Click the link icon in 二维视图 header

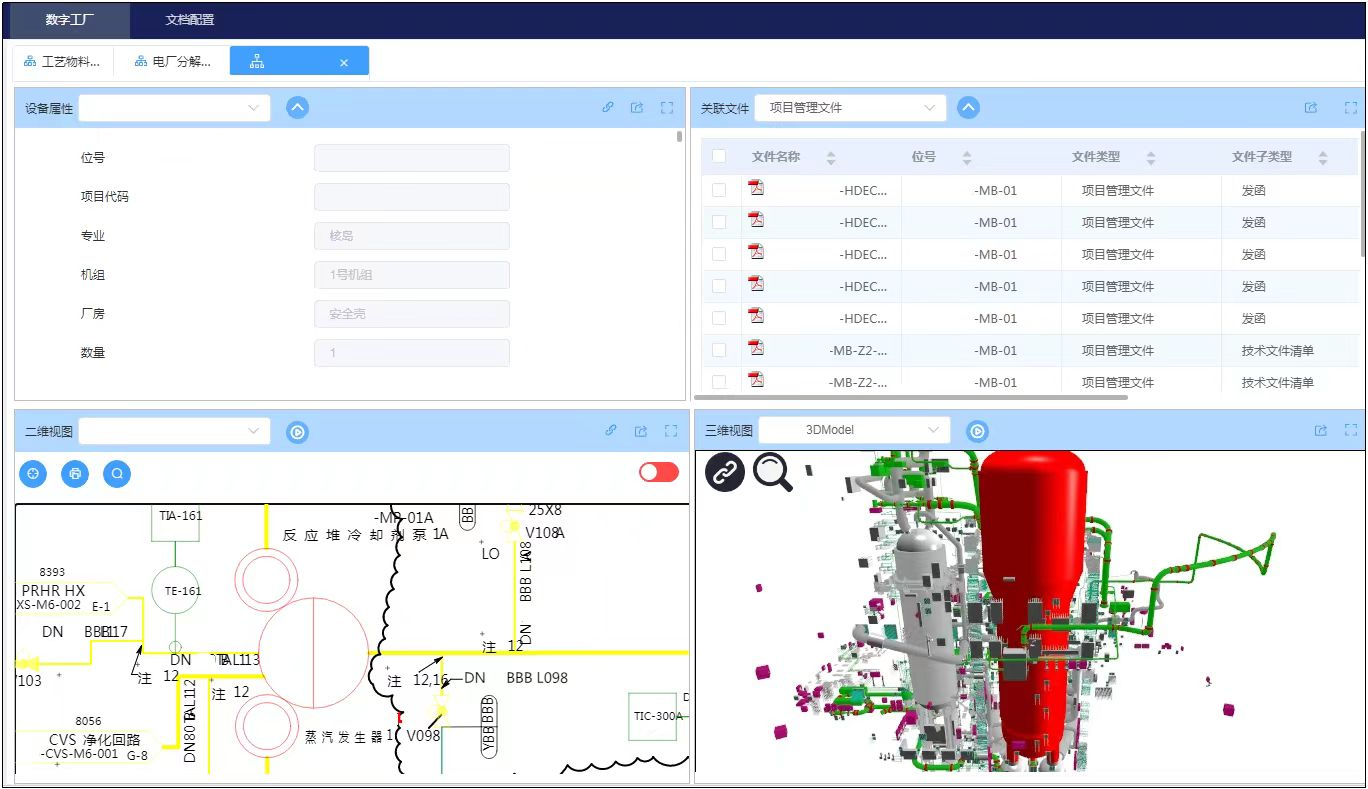point(611,431)
